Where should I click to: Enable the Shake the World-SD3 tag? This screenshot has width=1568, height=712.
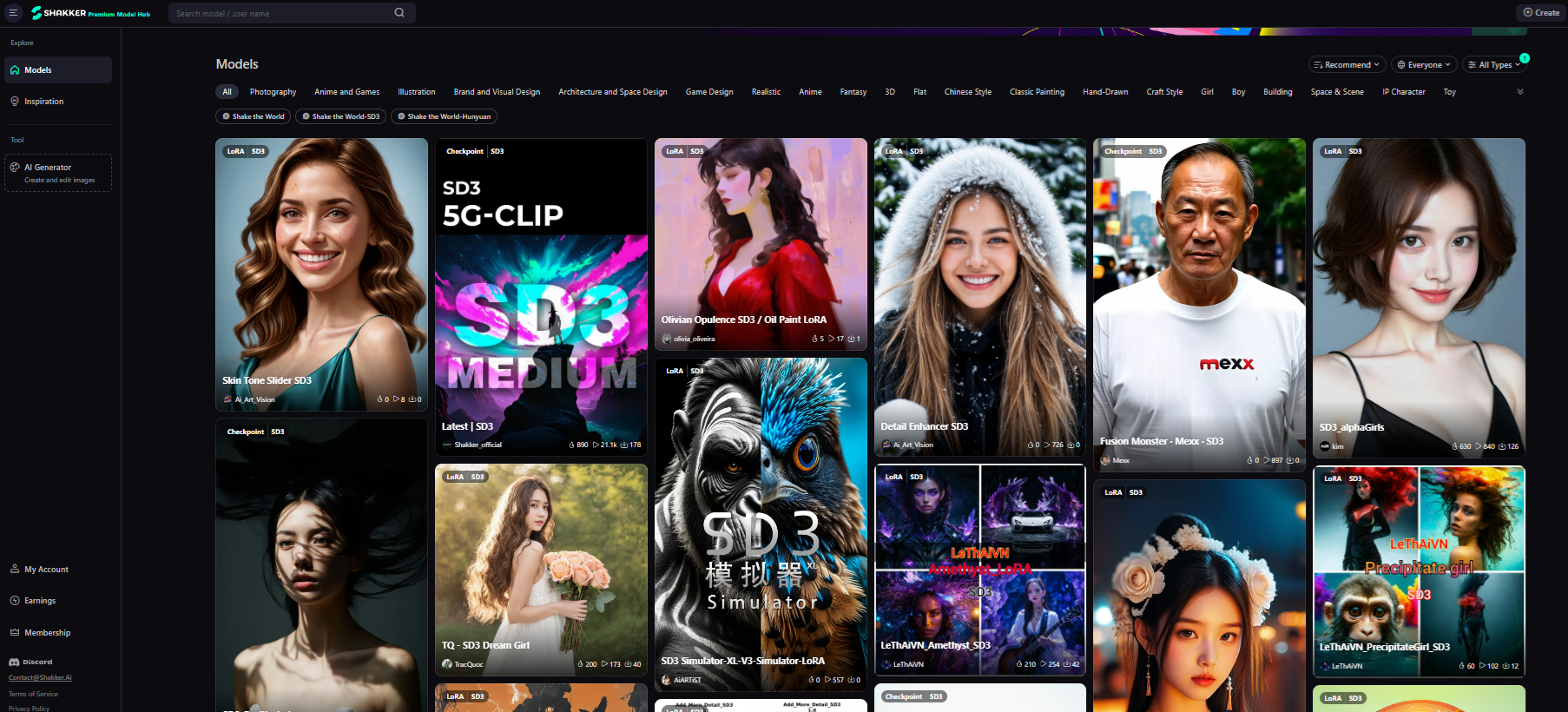click(341, 116)
